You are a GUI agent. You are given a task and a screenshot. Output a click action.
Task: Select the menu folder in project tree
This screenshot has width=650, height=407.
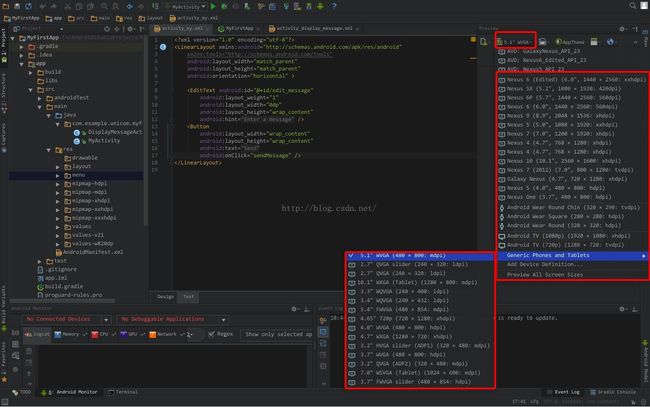click(x=76, y=175)
